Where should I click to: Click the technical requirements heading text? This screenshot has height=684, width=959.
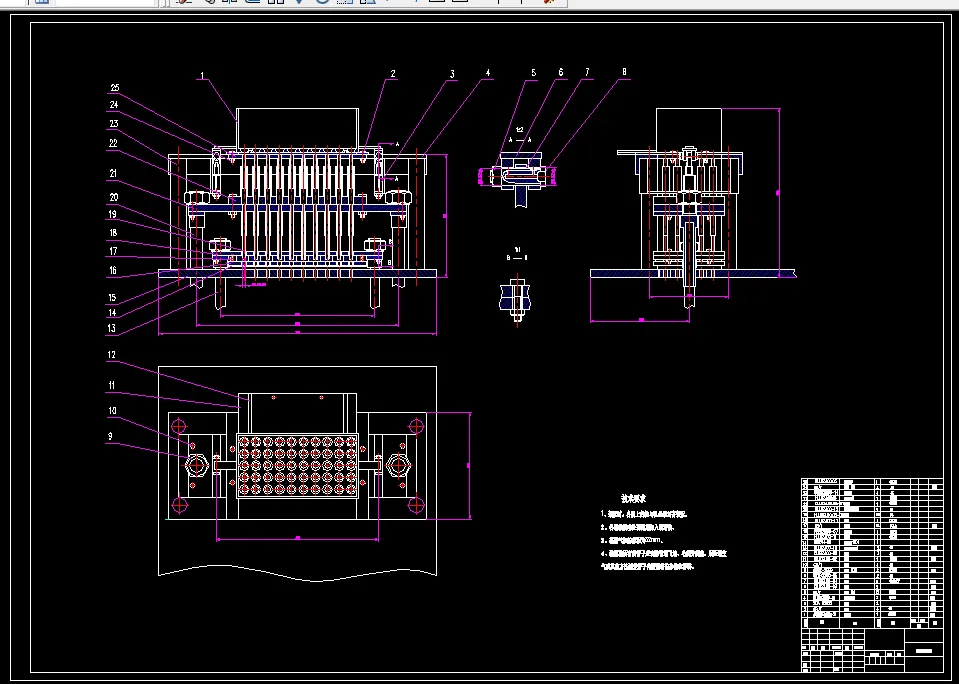click(x=634, y=497)
